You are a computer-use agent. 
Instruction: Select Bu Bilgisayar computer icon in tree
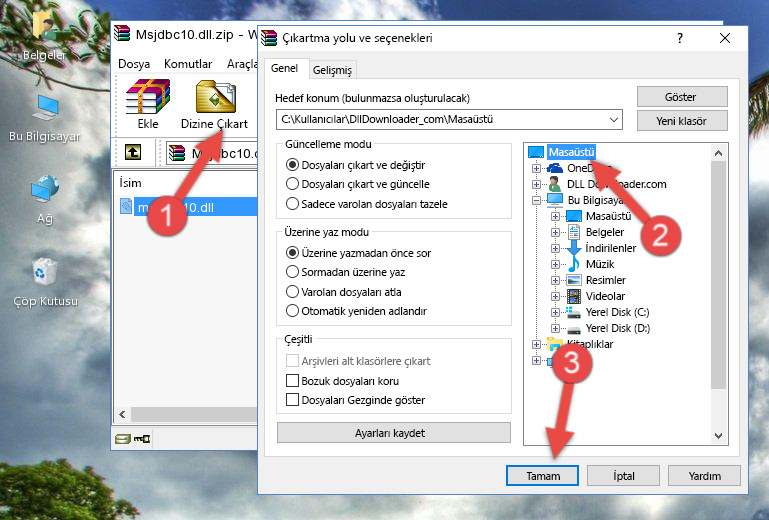(555, 200)
